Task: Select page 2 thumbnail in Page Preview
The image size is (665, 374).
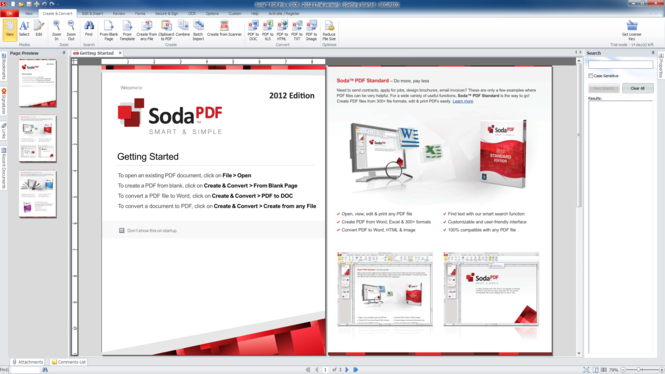Action: coord(38,138)
